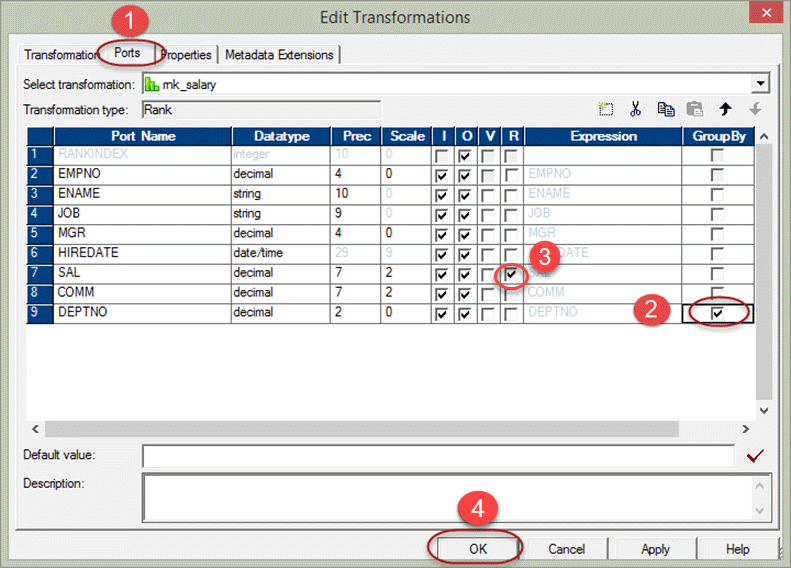Select the SAL port name cell
Viewport: 791px width, 568px height.
(x=142, y=272)
